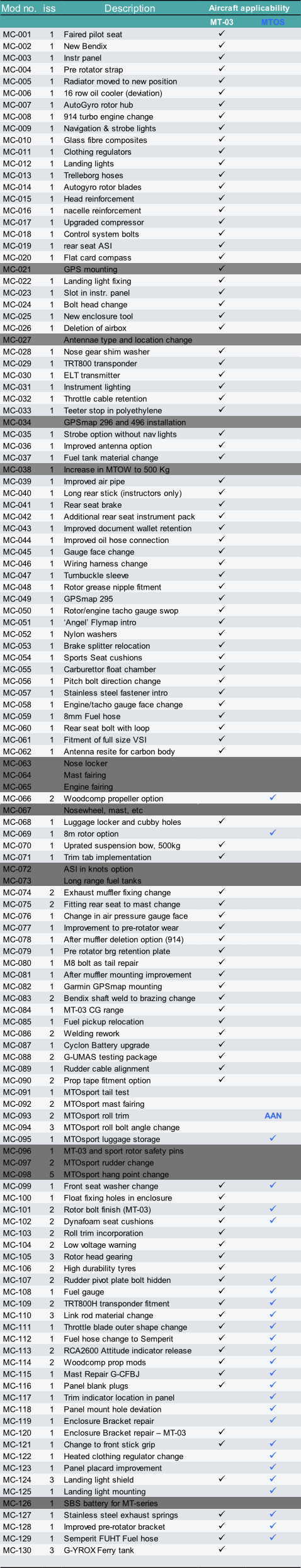Click the MTOS checkmark for MC-095
Image resolution: width=301 pixels, height=1568 pixels.
point(273,1138)
